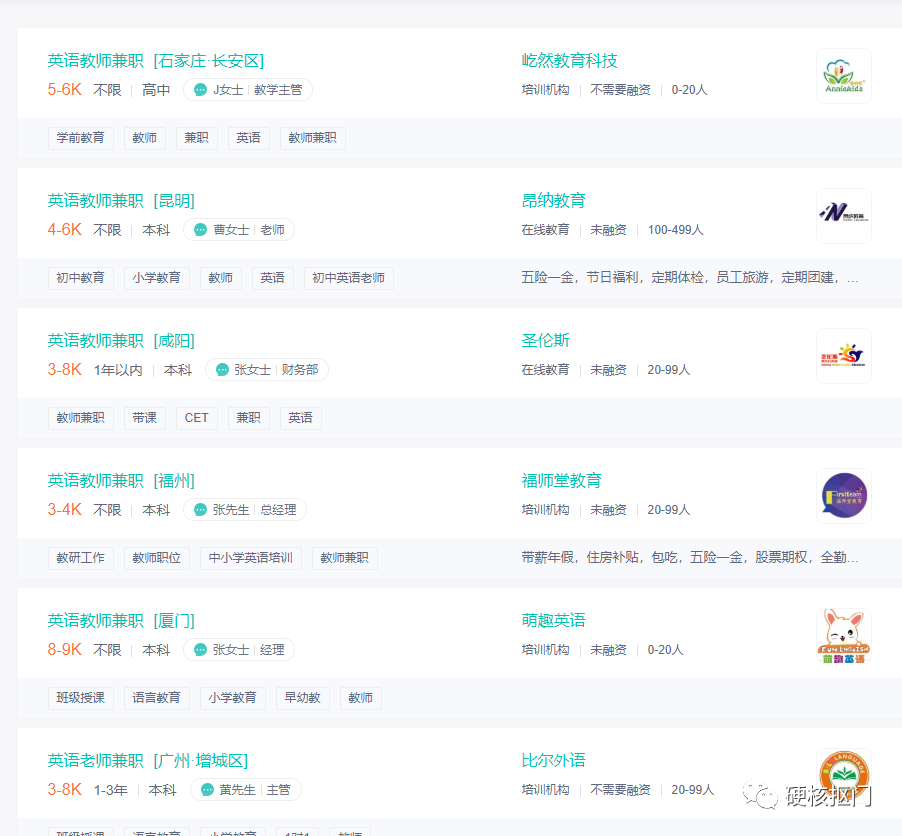Select the CET skill tag
This screenshot has width=902, height=836.
[196, 417]
